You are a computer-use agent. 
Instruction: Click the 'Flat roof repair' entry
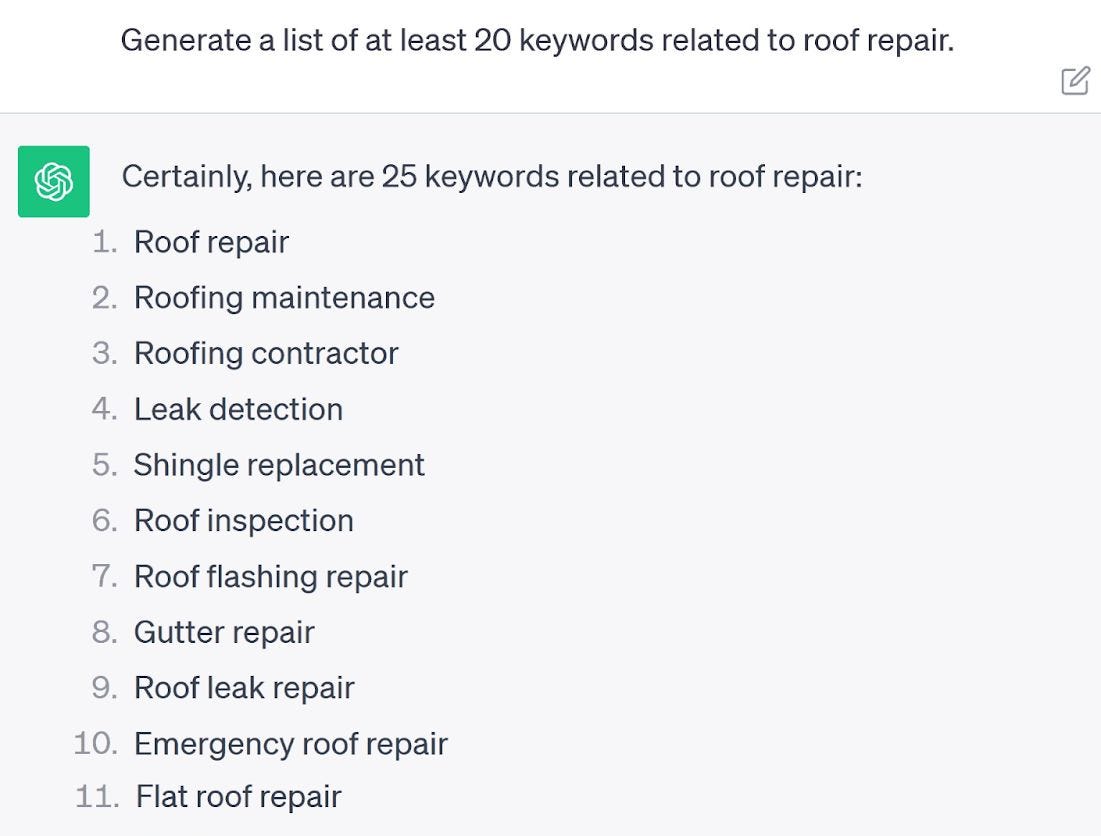click(x=237, y=797)
